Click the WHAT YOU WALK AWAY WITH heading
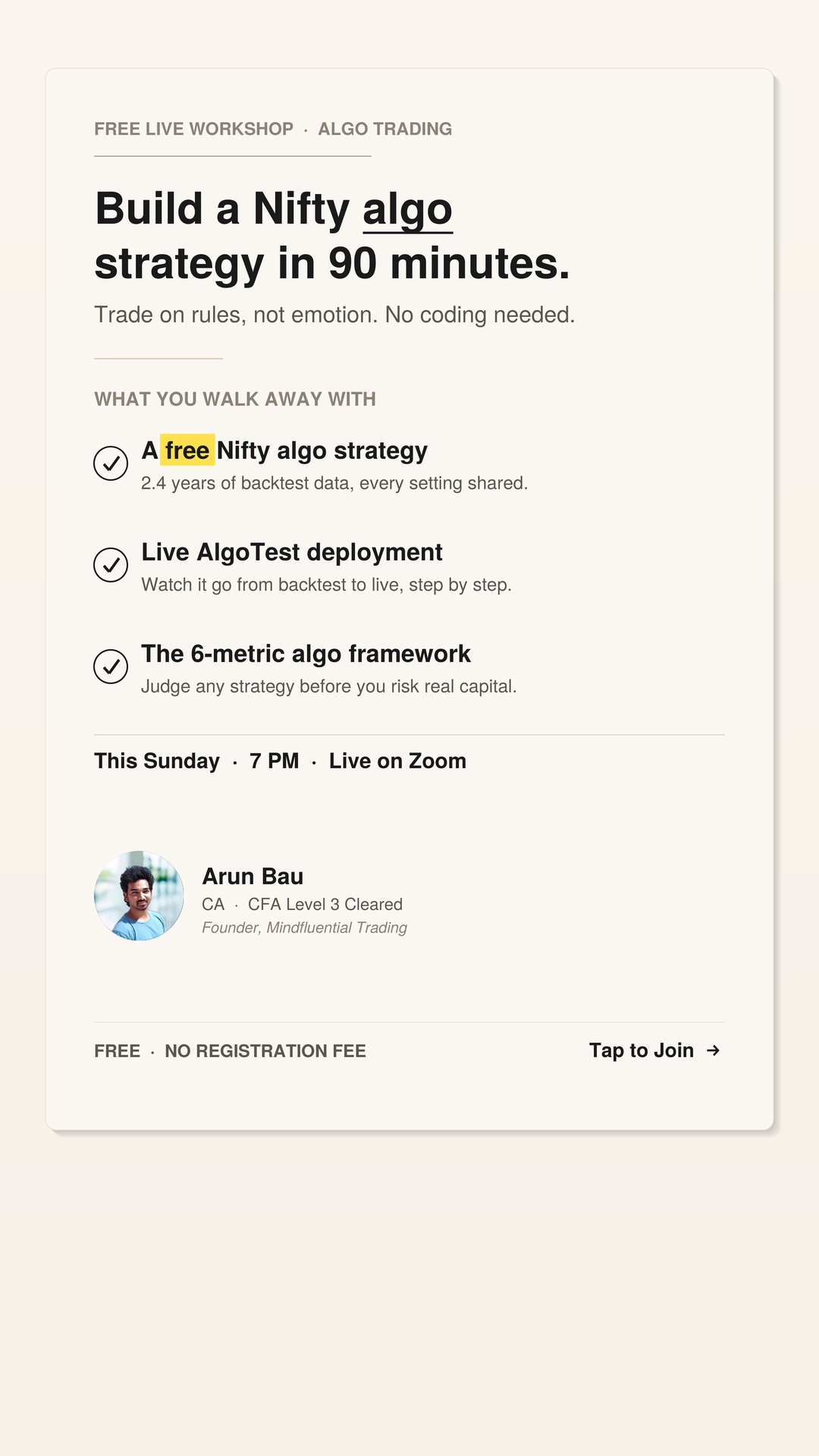Screen dimensions: 819x1456 [x=235, y=399]
